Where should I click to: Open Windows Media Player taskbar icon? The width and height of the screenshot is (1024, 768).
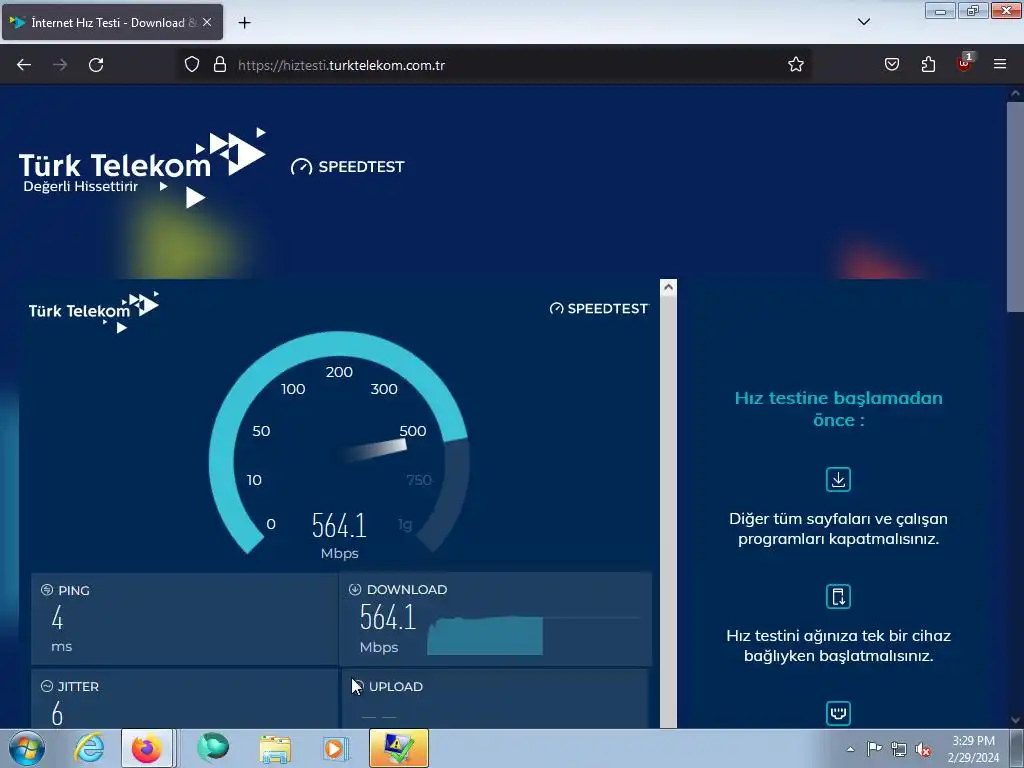[336, 749]
